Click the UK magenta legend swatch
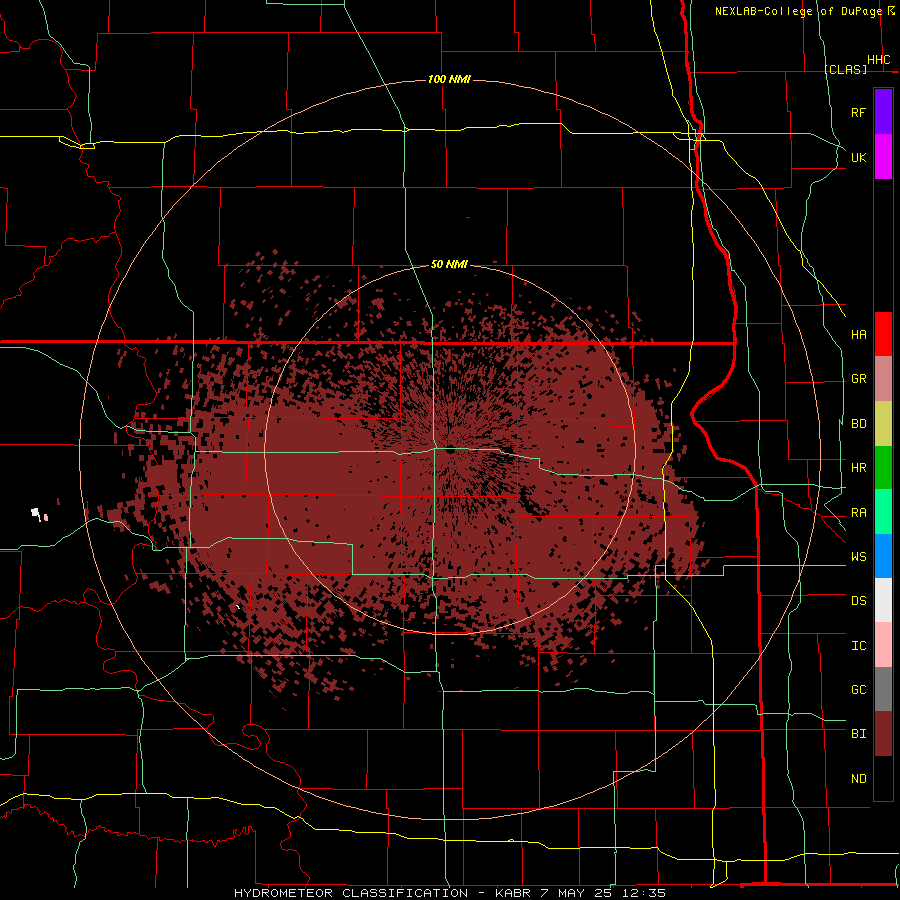 (x=883, y=157)
